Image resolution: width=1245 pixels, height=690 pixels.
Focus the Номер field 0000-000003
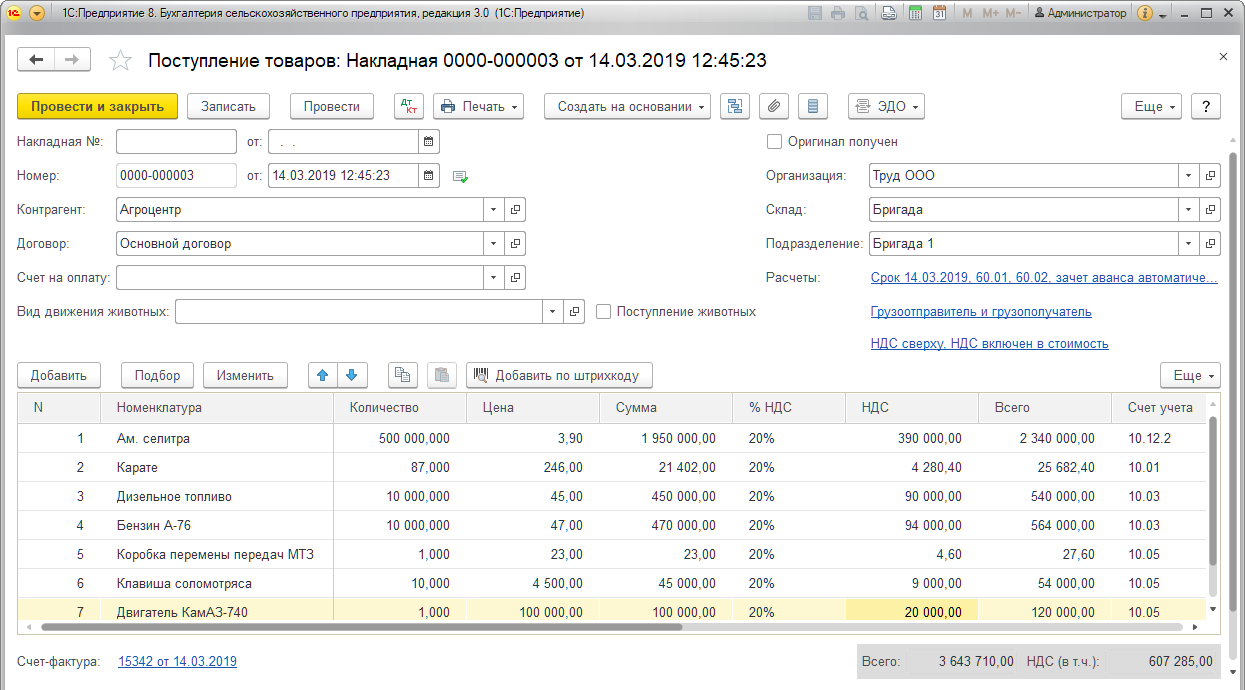click(x=177, y=176)
